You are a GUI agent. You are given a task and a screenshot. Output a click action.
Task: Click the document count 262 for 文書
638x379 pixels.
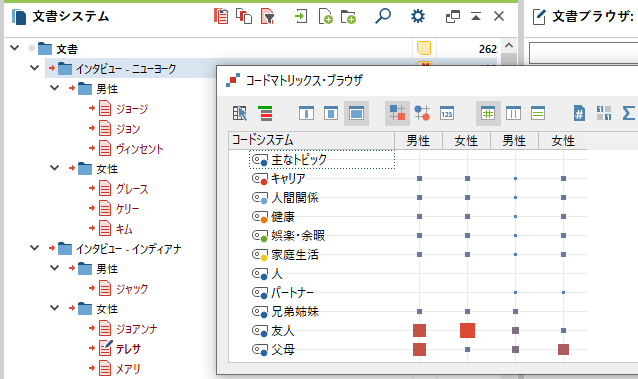(488, 49)
